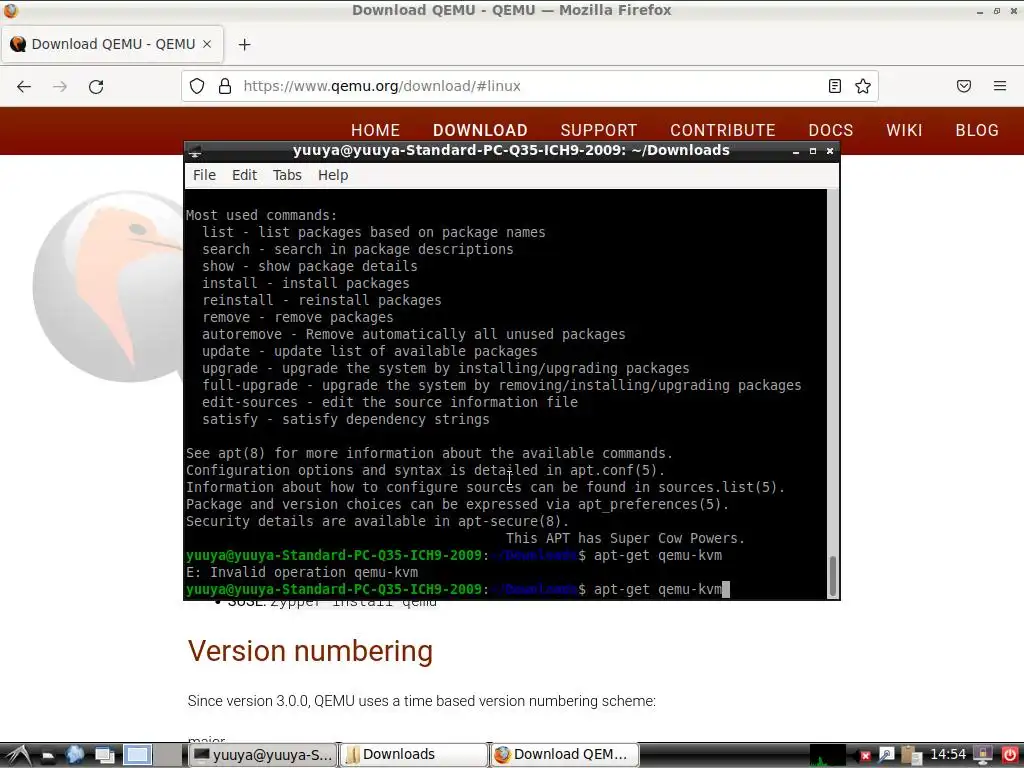Click the Version numbering heading
The width and height of the screenshot is (1024, 768).
(310, 651)
